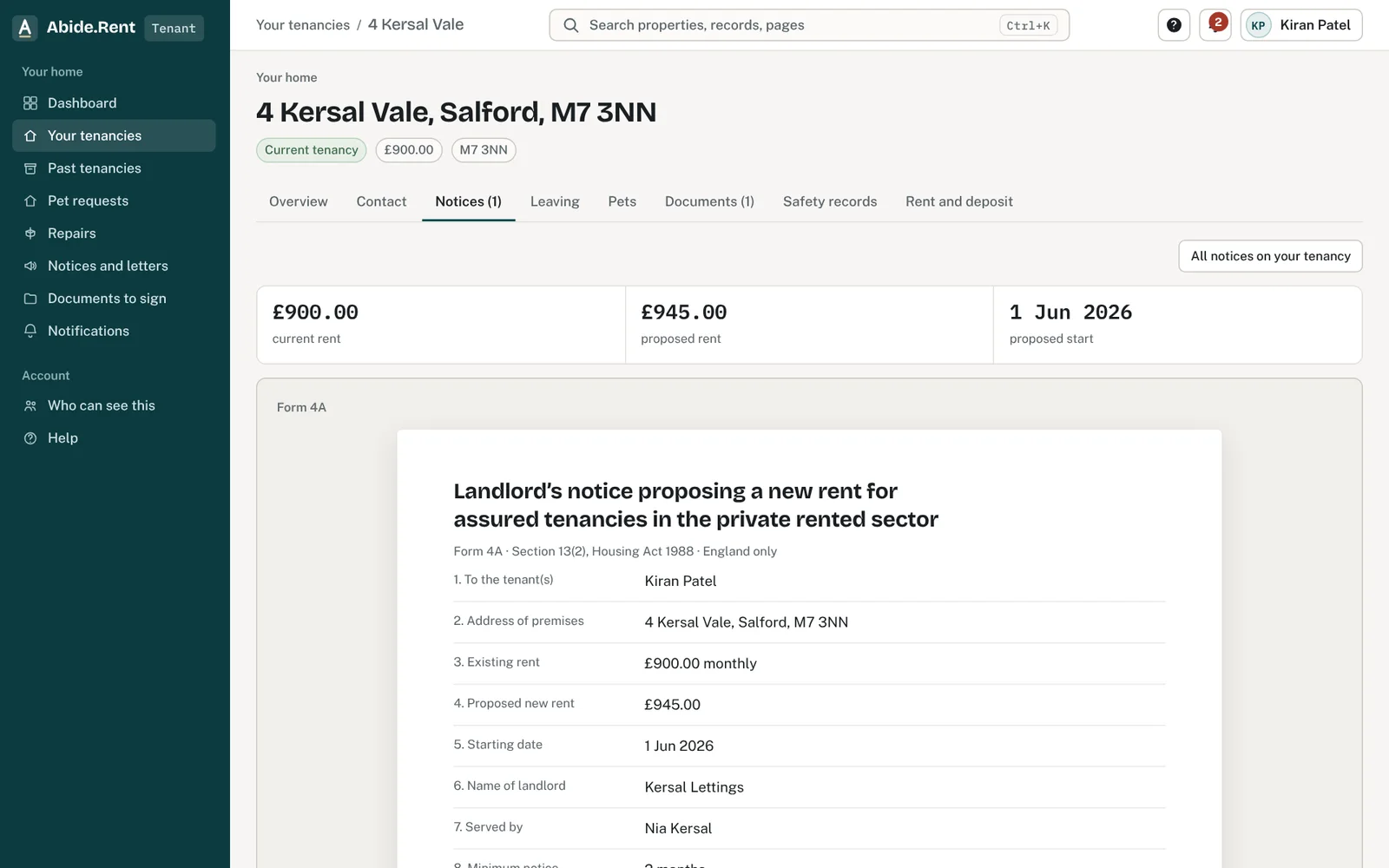The image size is (1389, 868).
Task: Switch to the Contact tab
Action: pos(381,201)
